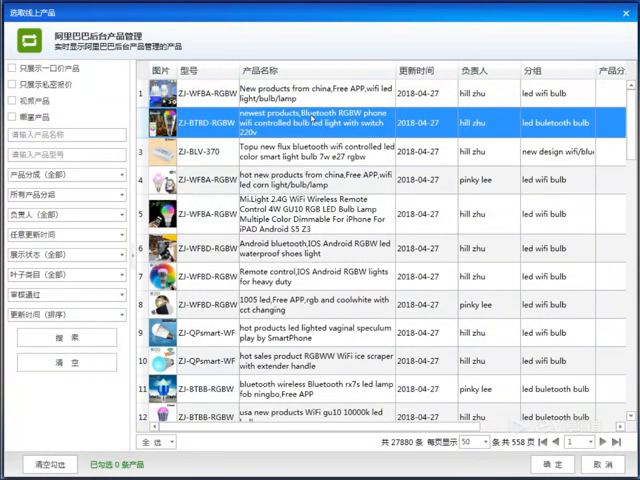Open 更新时间（排序）dropdown
Image resolution: width=640 pixels, height=480 pixels.
click(67, 315)
